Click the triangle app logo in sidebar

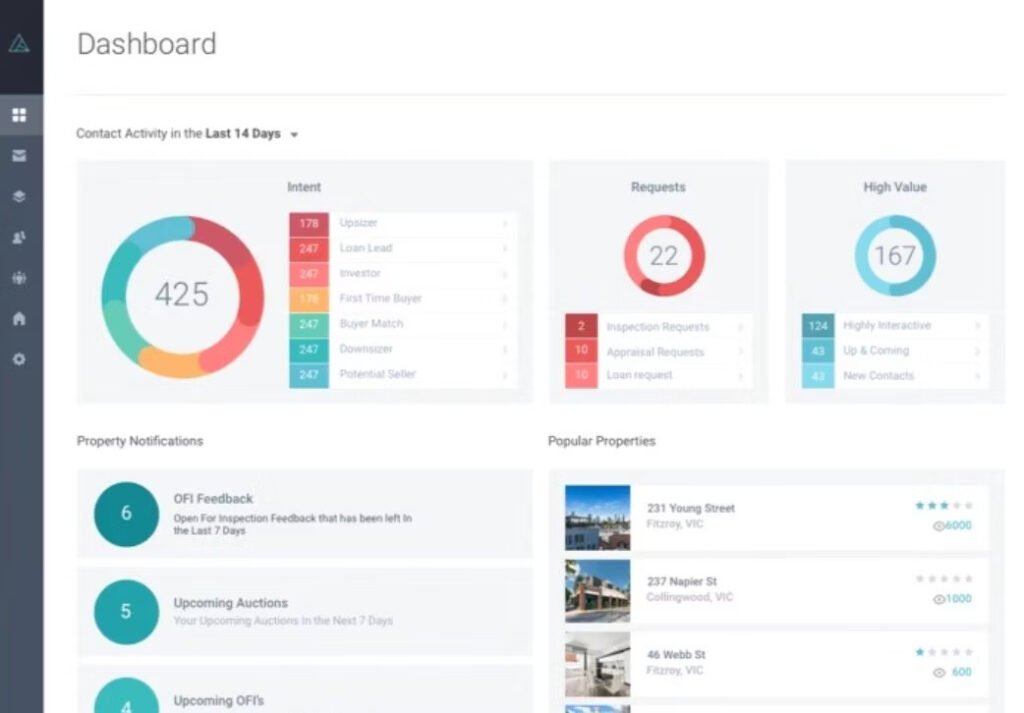point(19,43)
